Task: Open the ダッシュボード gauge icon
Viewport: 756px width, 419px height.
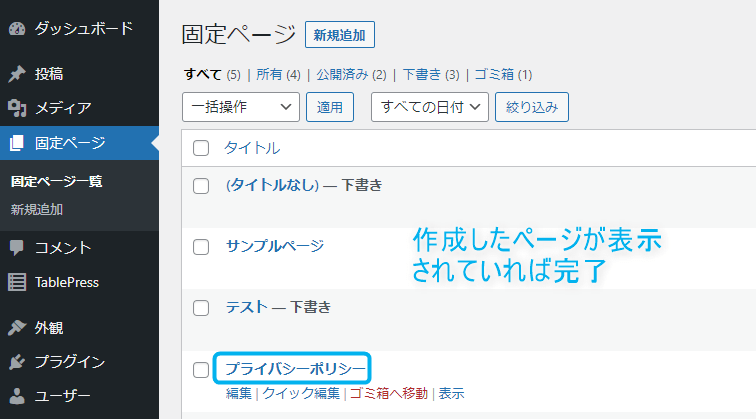Action: (17, 29)
